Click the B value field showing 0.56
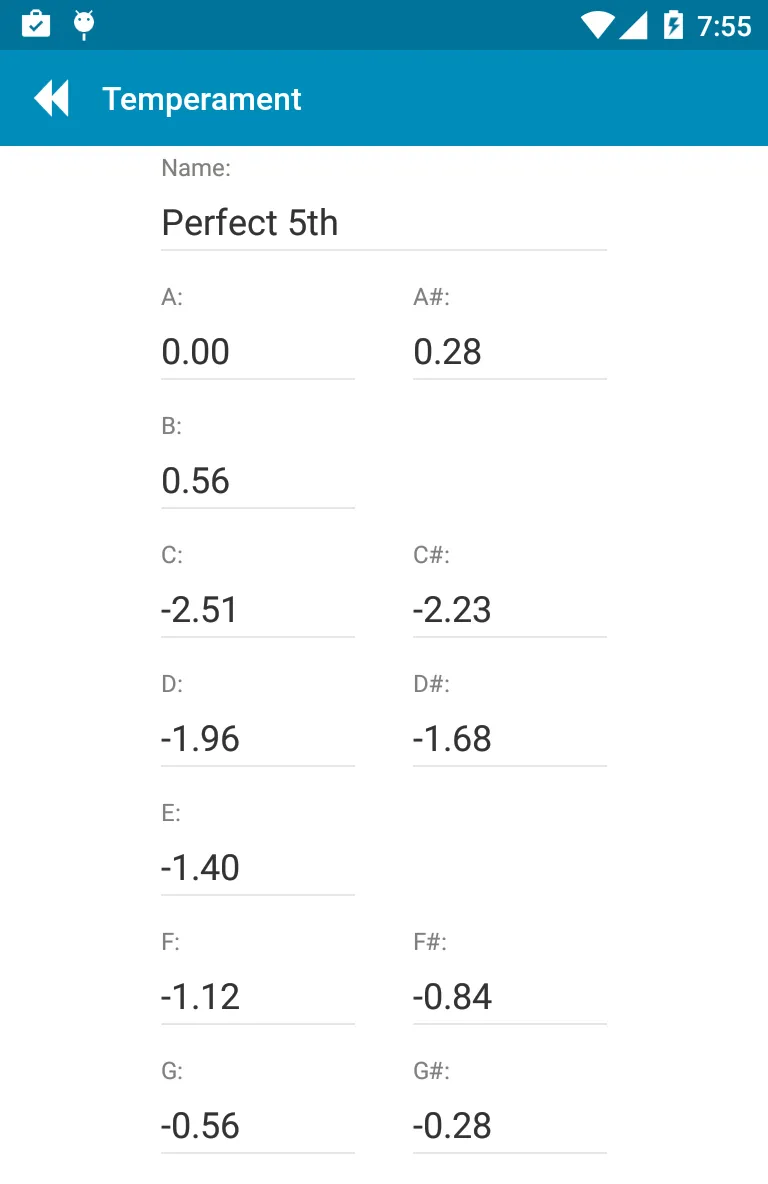The height and width of the screenshot is (1184, 768). click(x=257, y=481)
